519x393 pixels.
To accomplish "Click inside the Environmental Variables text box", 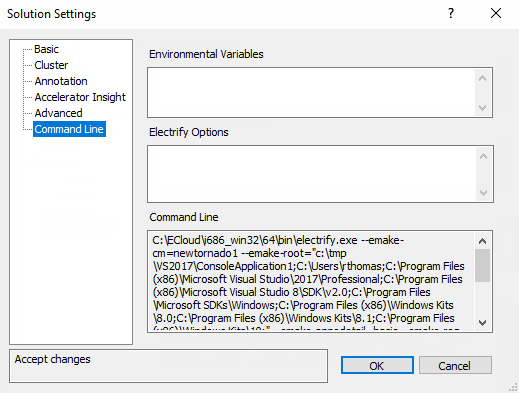I will (311, 92).
